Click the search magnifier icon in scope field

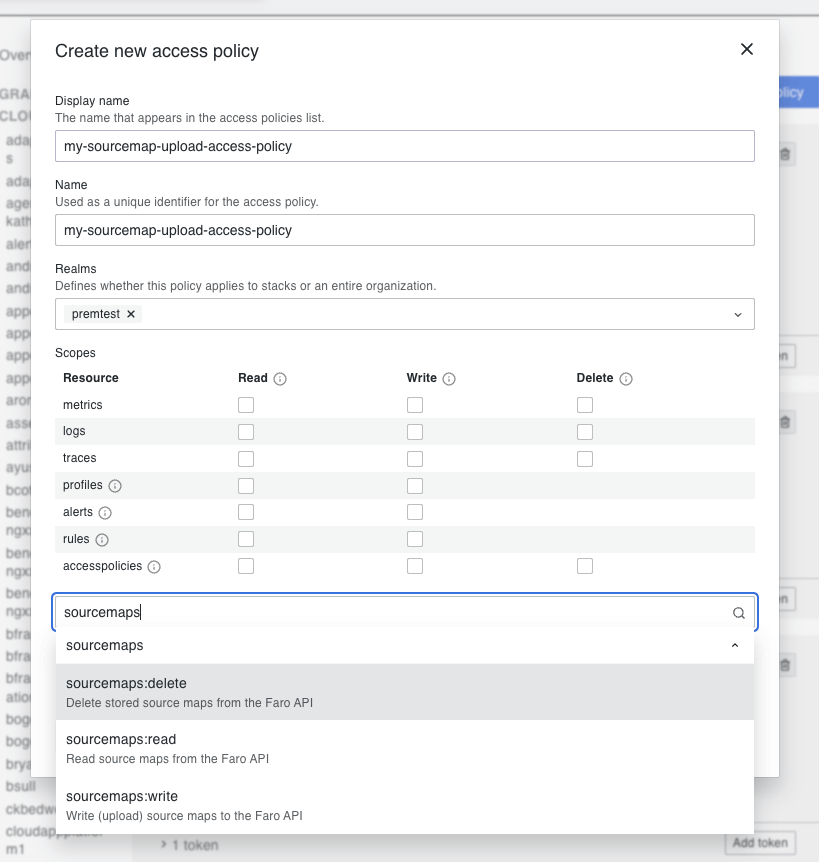tap(739, 613)
